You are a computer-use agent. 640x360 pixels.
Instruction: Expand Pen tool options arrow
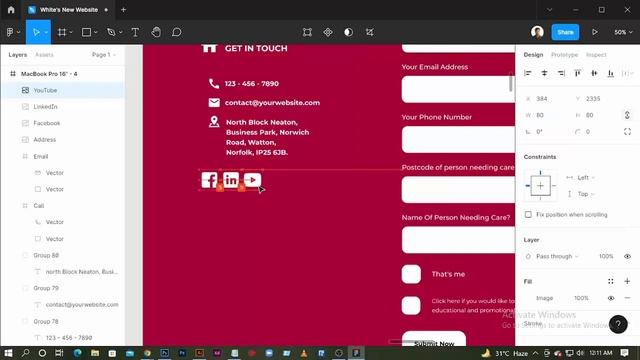(x=120, y=32)
